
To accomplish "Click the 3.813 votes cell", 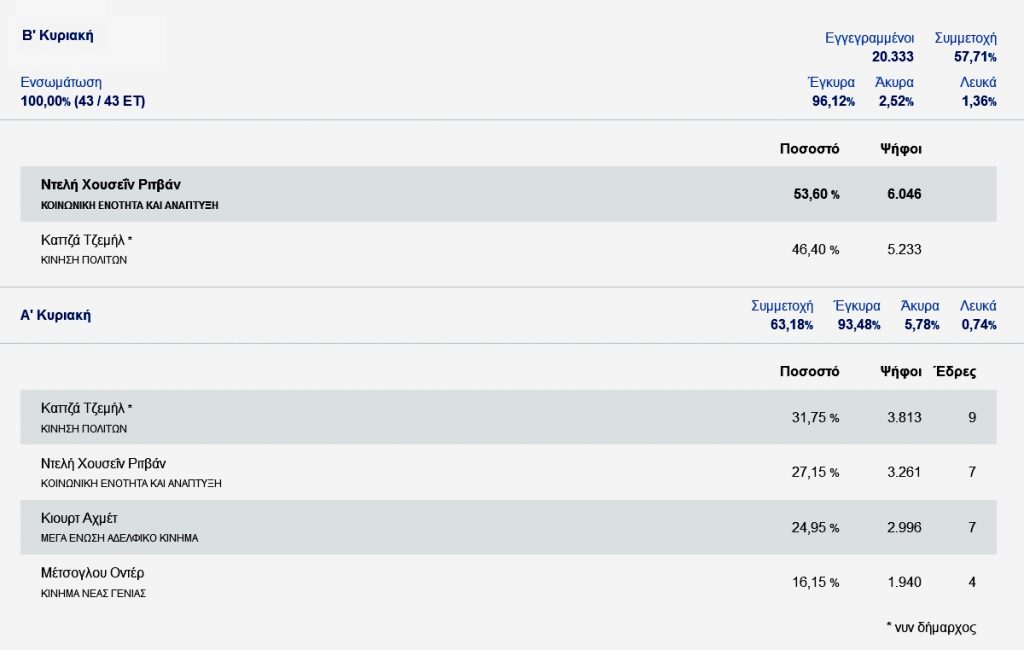I will [904, 417].
